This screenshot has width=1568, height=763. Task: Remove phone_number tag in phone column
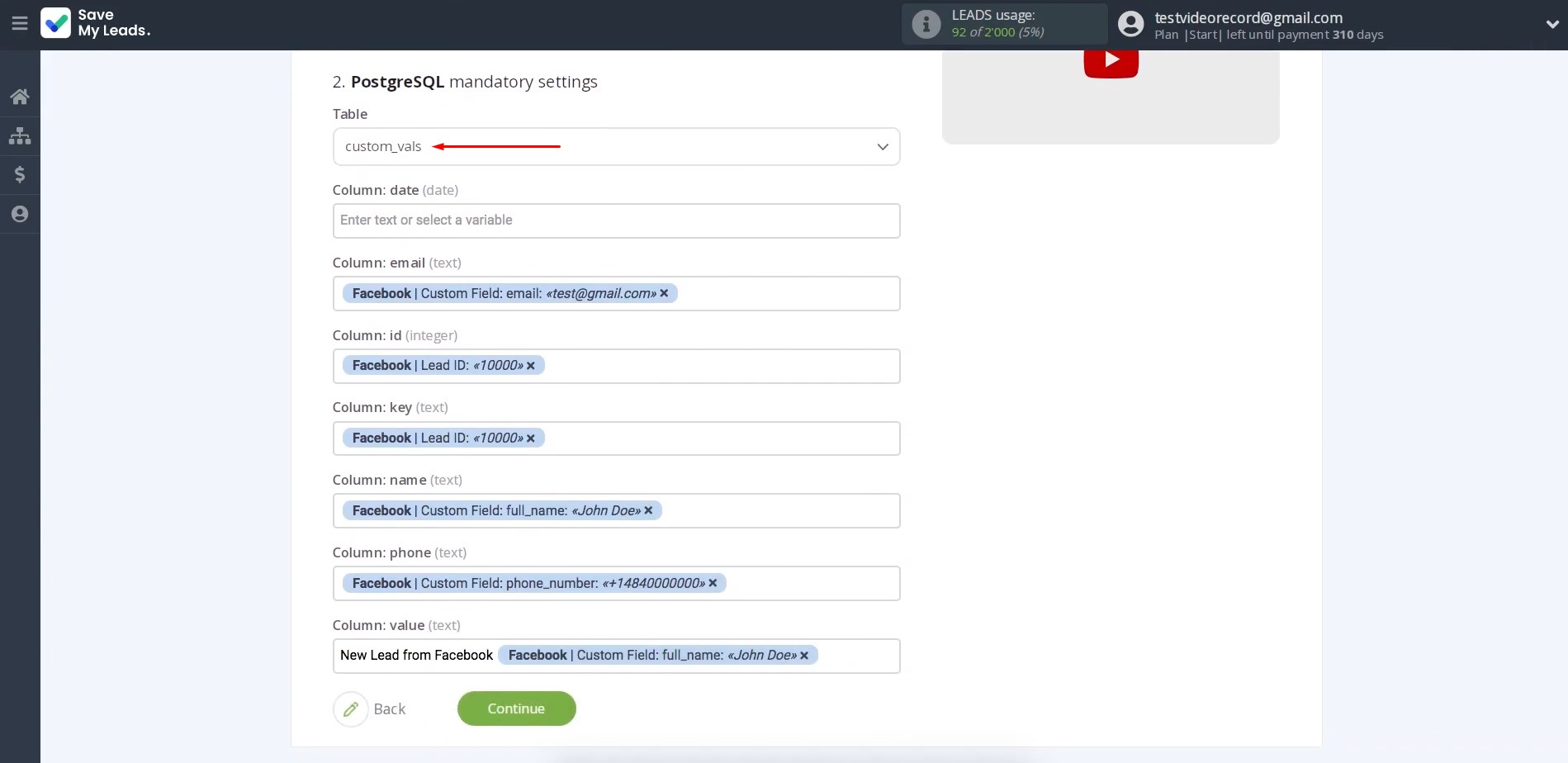click(713, 583)
